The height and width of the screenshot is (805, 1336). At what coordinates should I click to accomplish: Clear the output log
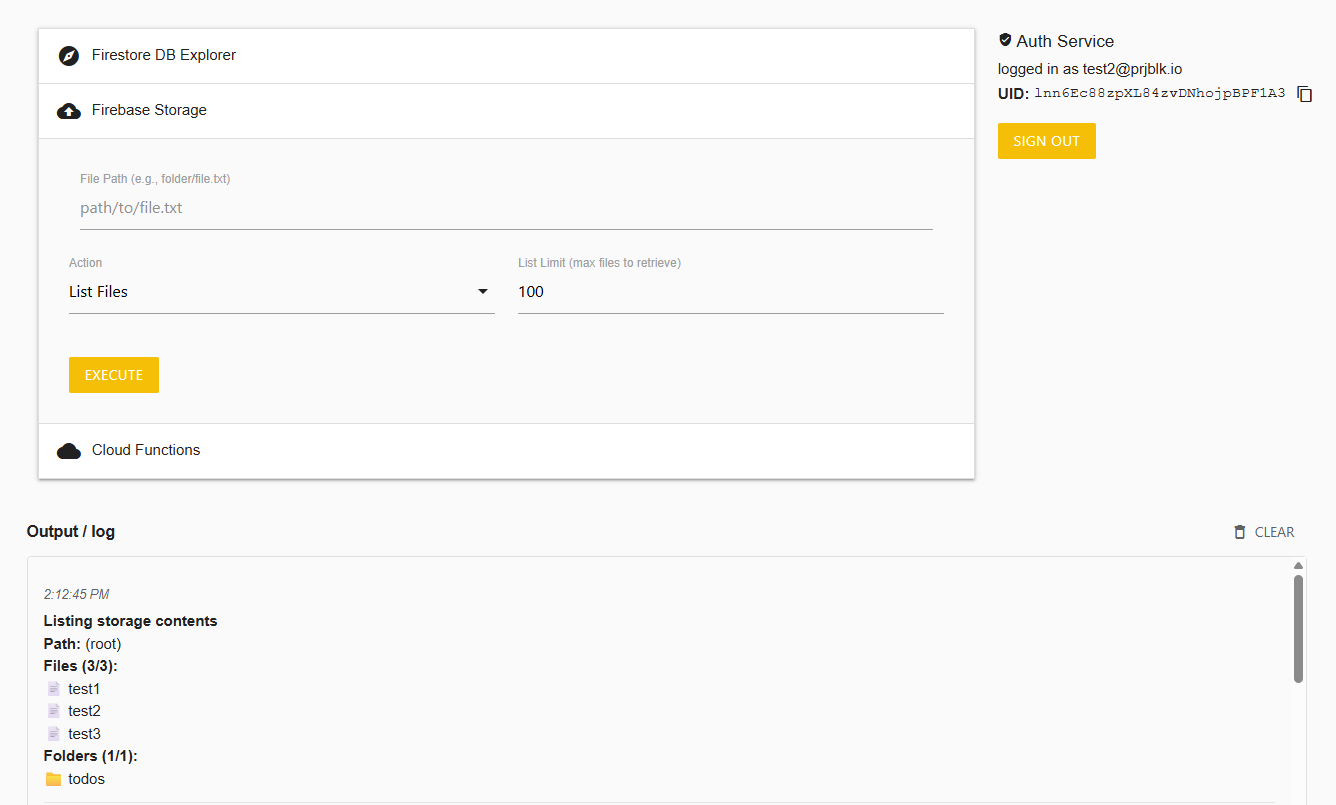(1264, 532)
